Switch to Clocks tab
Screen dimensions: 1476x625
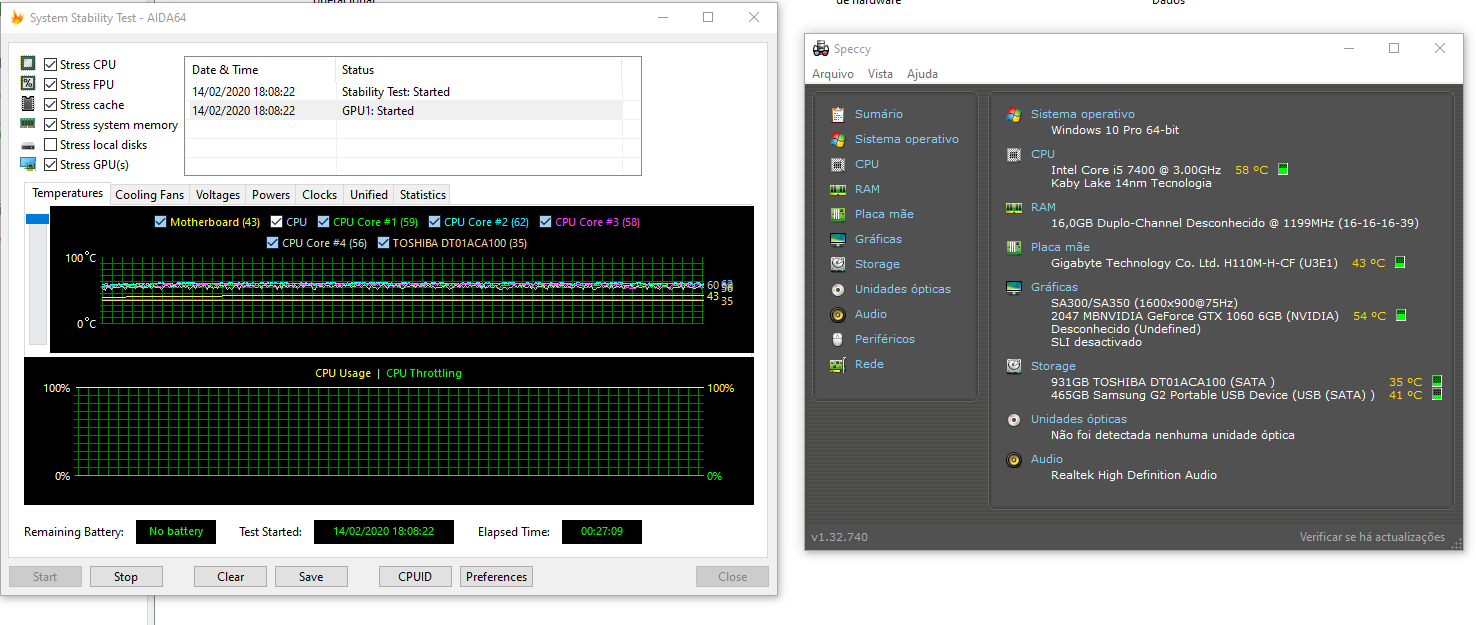(320, 195)
